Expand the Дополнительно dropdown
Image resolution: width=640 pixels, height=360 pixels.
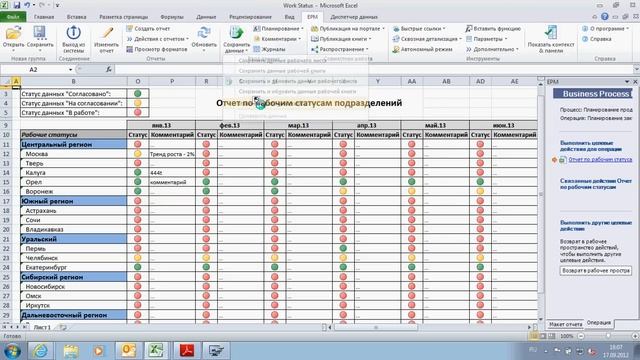pos(517,49)
